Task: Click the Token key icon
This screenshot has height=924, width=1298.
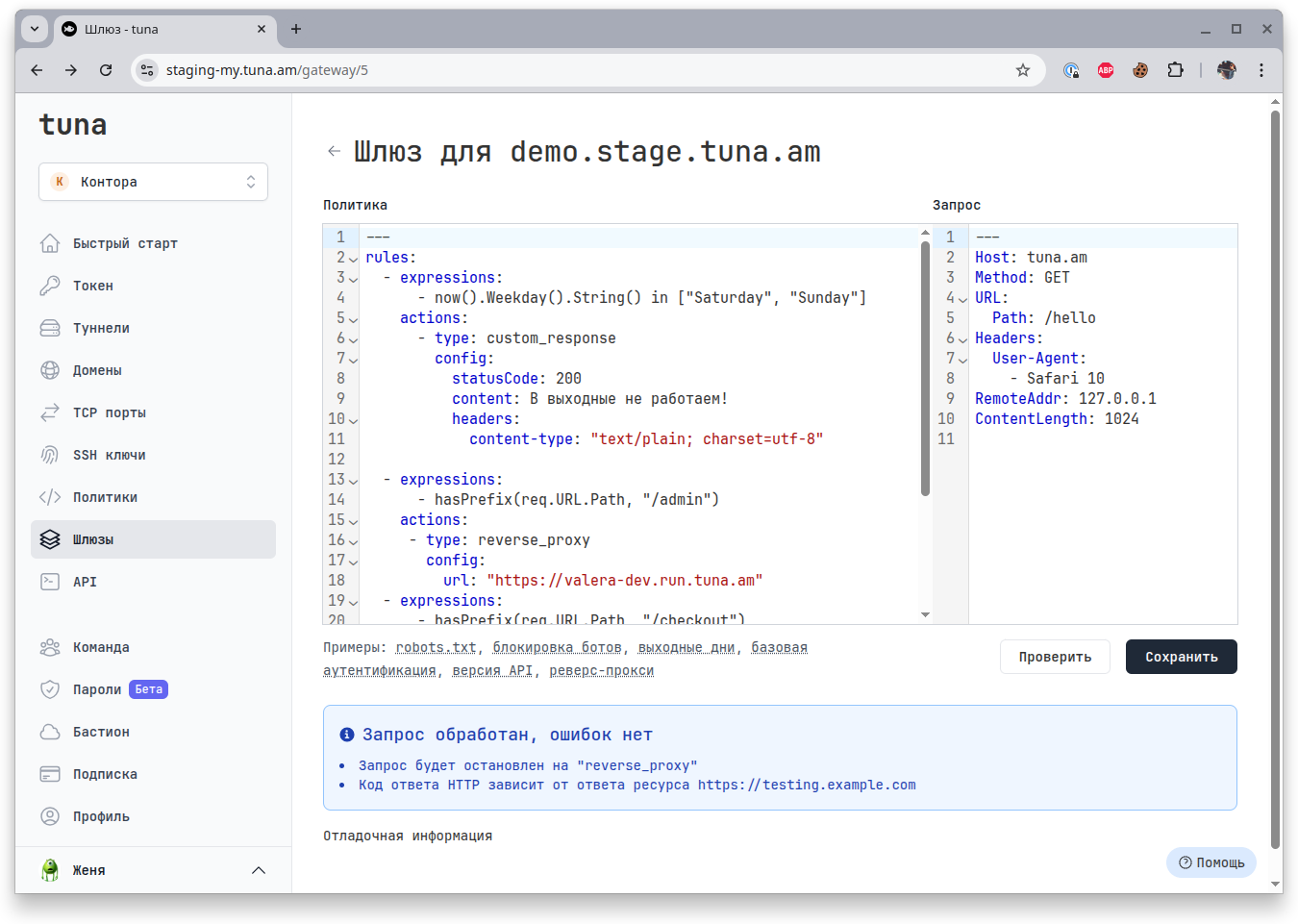Action: tap(50, 286)
